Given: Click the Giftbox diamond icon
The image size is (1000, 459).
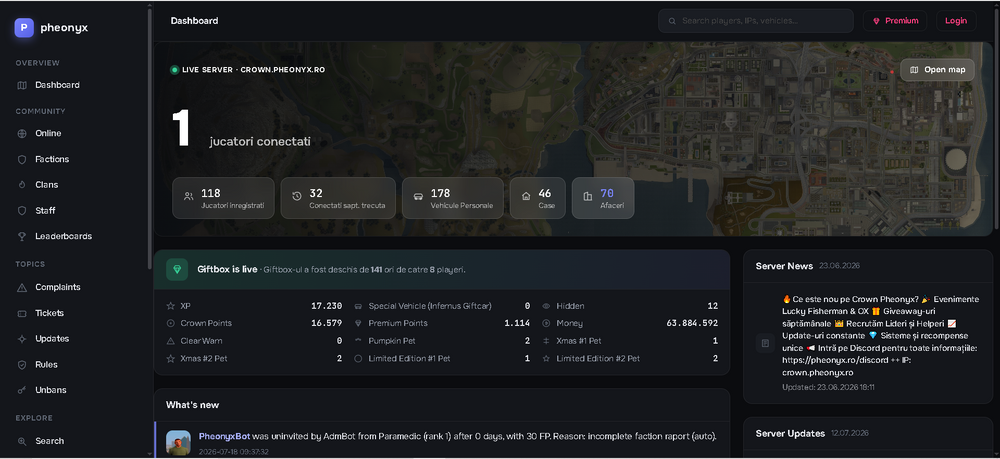Looking at the screenshot, I should pyautogui.click(x=177, y=270).
